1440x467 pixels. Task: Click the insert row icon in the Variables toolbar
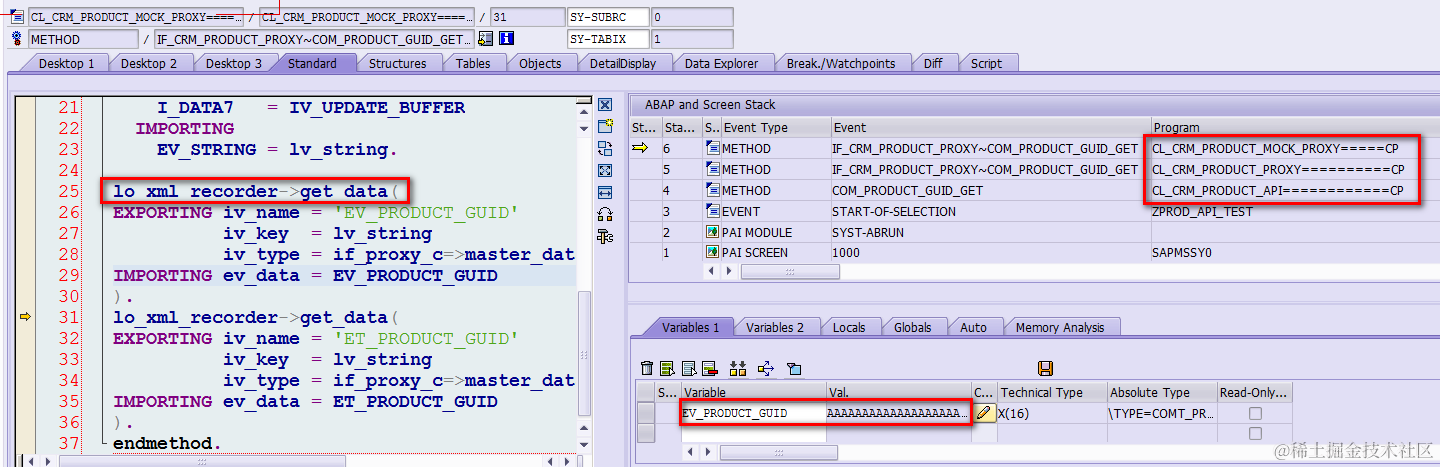click(666, 369)
